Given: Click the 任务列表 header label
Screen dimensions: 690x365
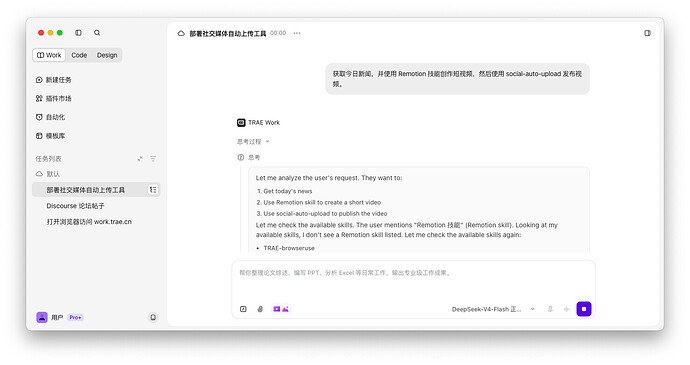Looking at the screenshot, I should [x=48, y=159].
